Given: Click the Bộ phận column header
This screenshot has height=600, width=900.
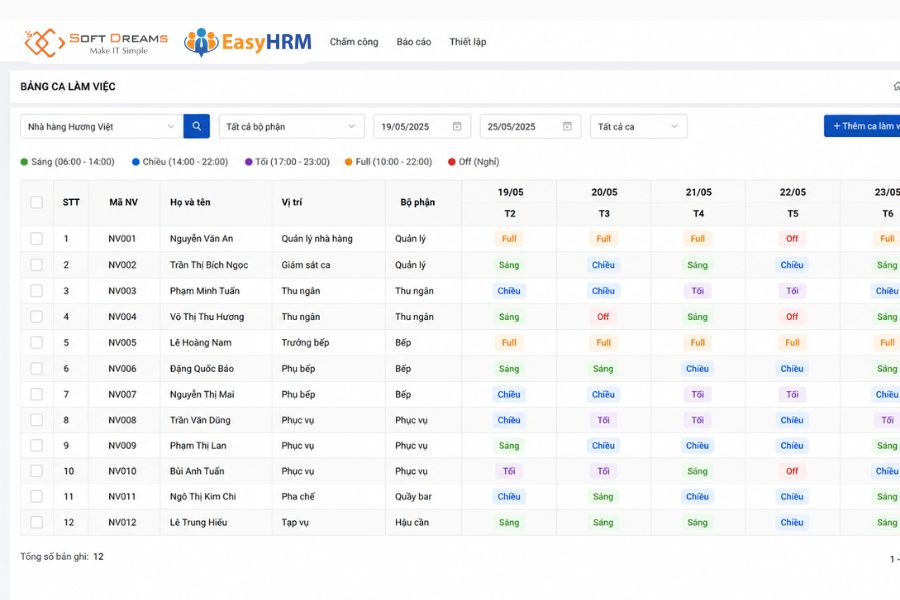Looking at the screenshot, I should 417,202.
